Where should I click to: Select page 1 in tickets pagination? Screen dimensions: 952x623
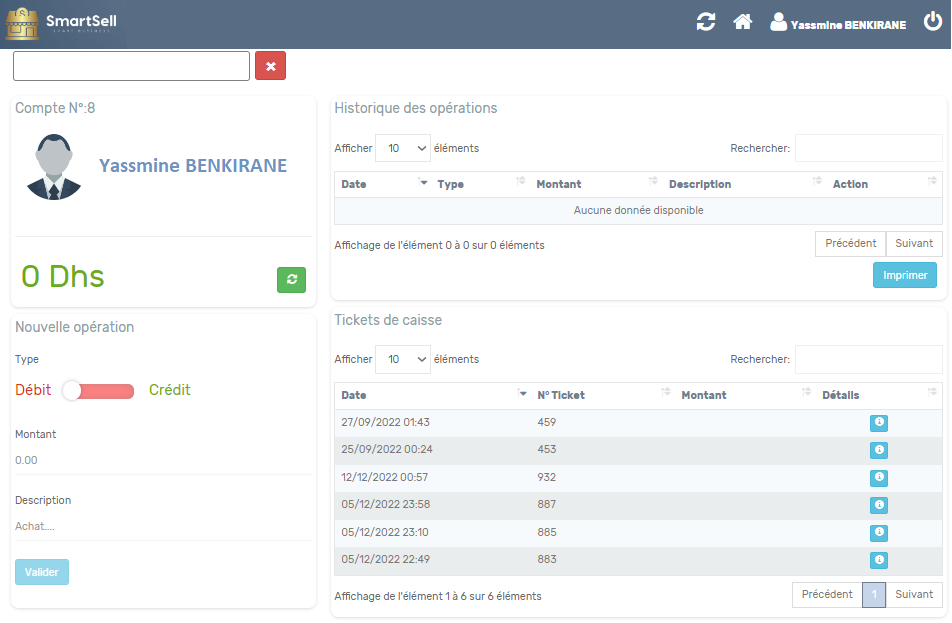coord(874,594)
